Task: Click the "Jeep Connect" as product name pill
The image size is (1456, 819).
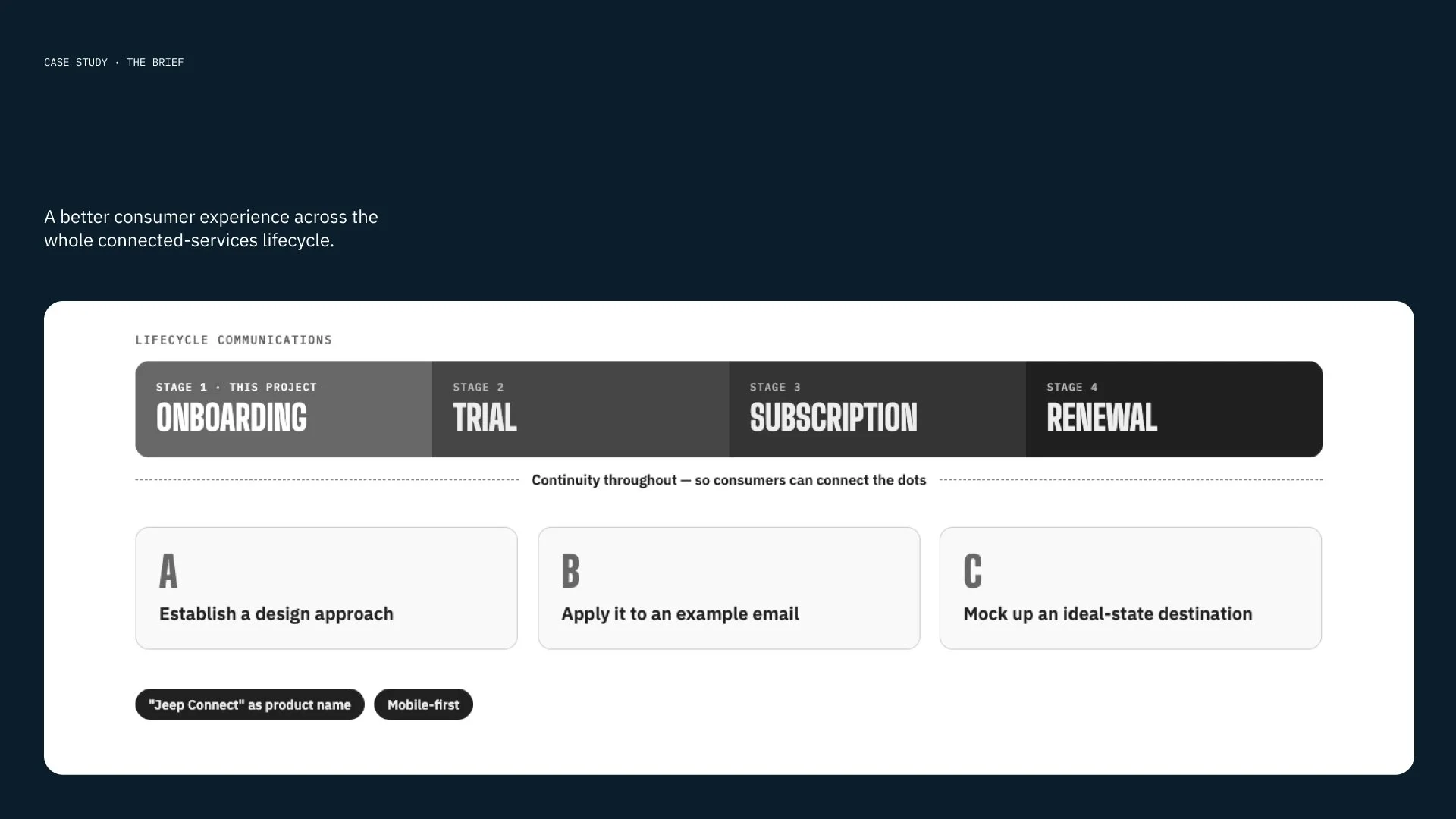Action: [249, 704]
